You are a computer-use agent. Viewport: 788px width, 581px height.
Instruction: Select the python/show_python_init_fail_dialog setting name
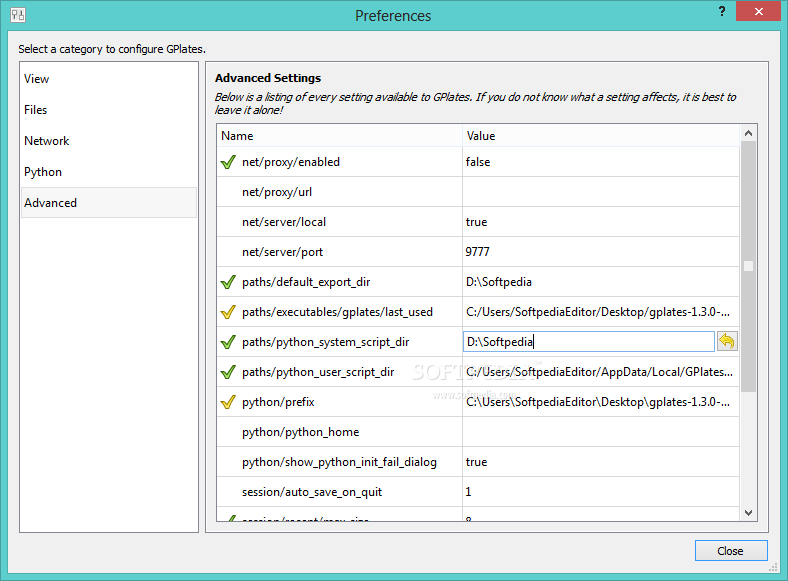tap(339, 462)
